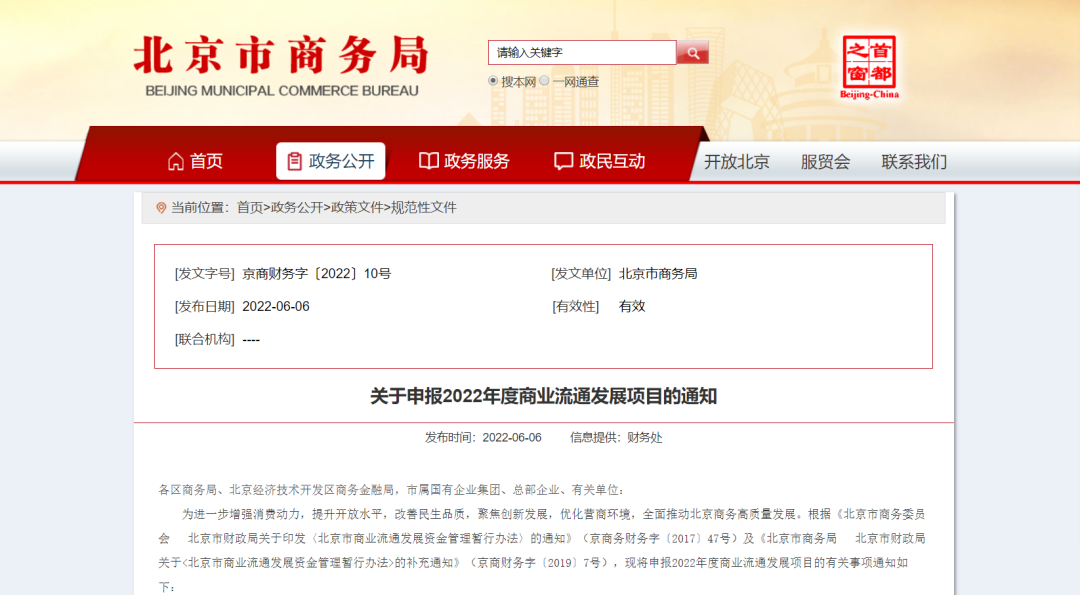This screenshot has height=595, width=1080.
Task: Open the 政务公开 navigation tab
Action: coord(331,161)
